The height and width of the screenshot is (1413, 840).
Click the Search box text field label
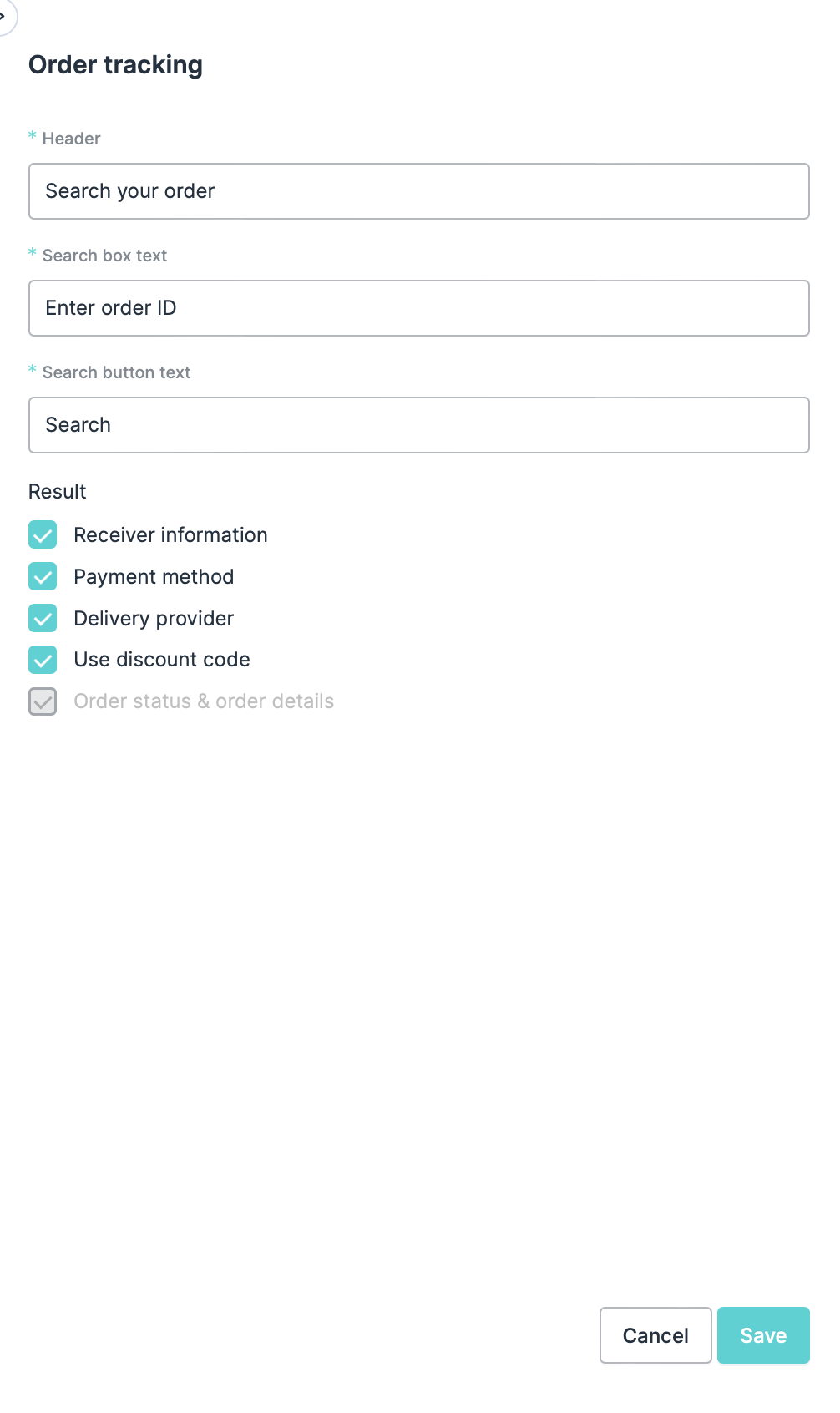coord(104,256)
